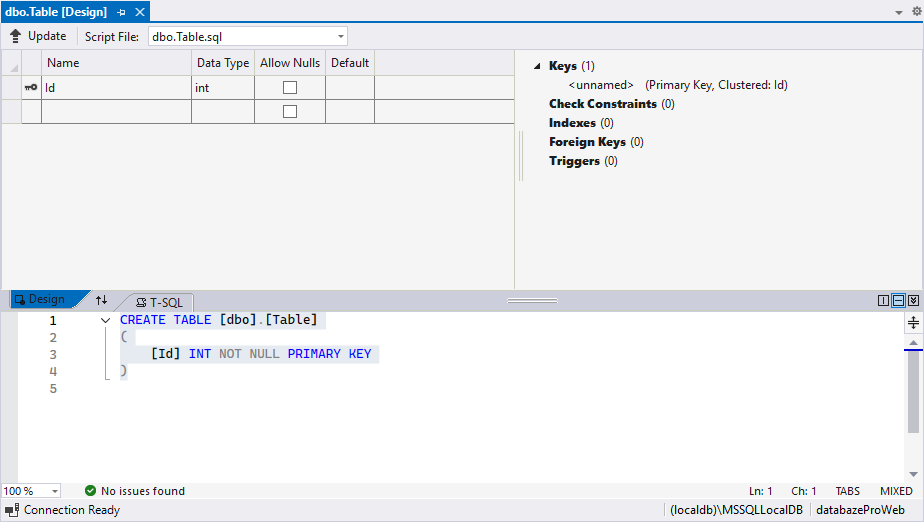The height and width of the screenshot is (522, 924).
Task: Click the PRIMARY KEY keyword in code
Action: pos(329,353)
